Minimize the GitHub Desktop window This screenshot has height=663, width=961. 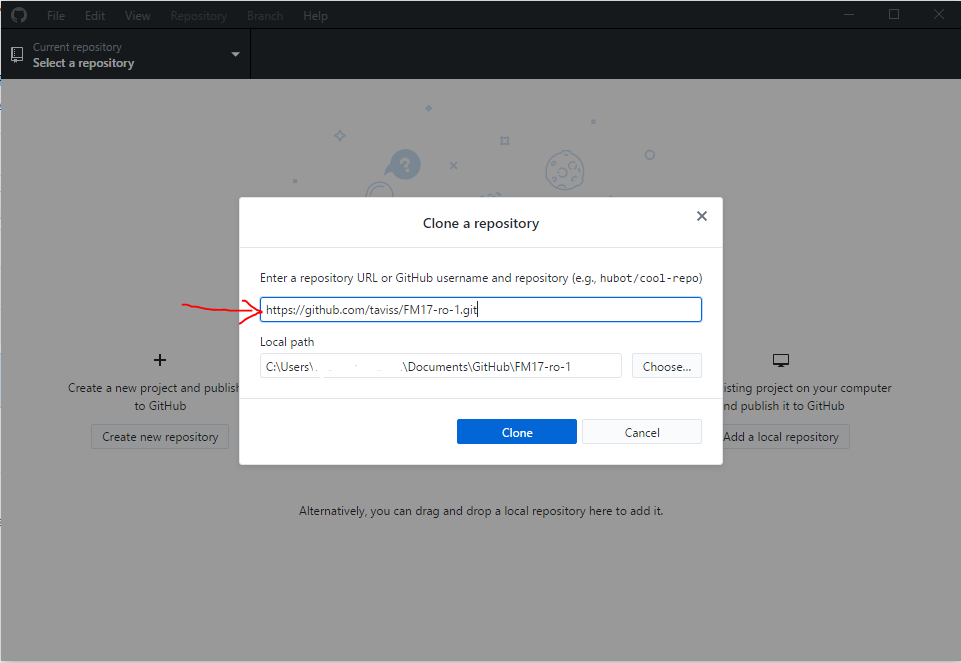click(849, 14)
